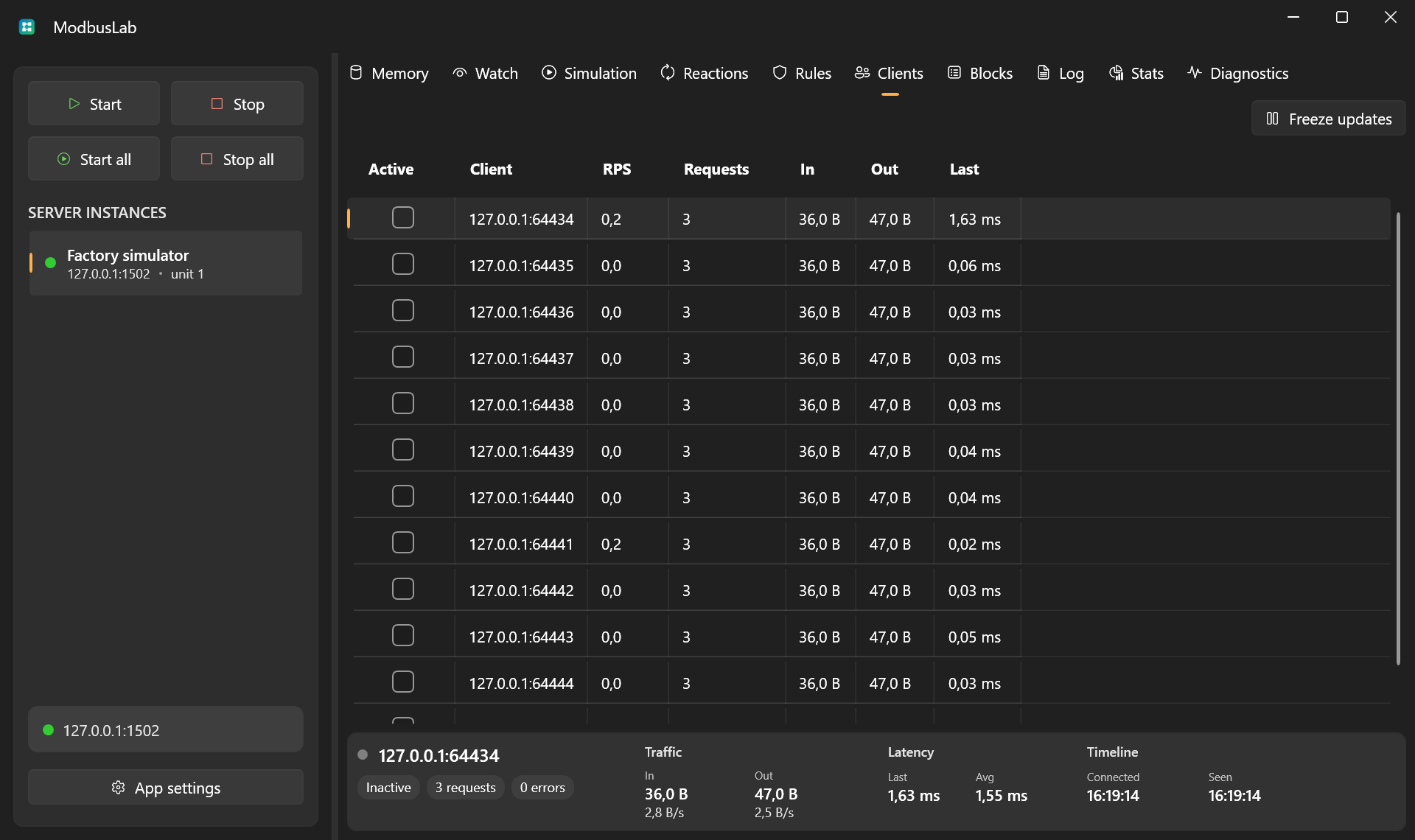The image size is (1415, 840).
Task: Click the Watch eye icon
Action: click(x=460, y=72)
